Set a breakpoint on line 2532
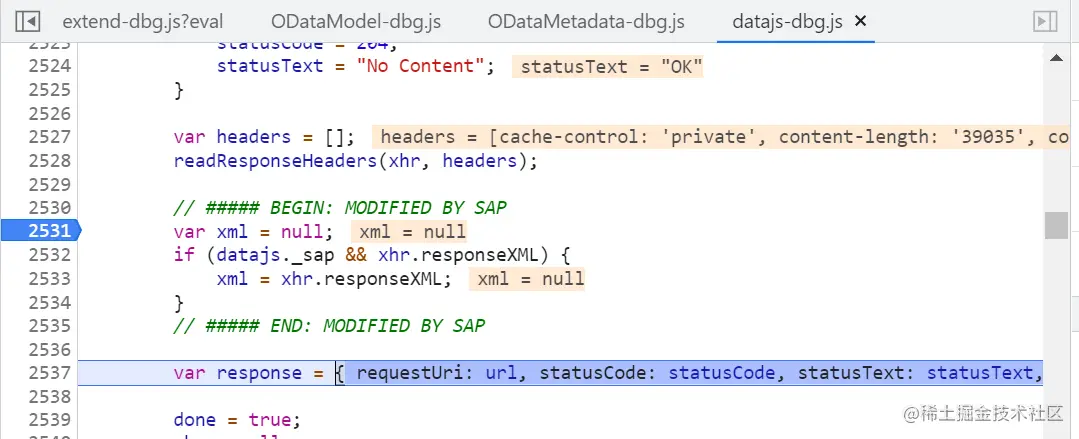 pos(50,255)
